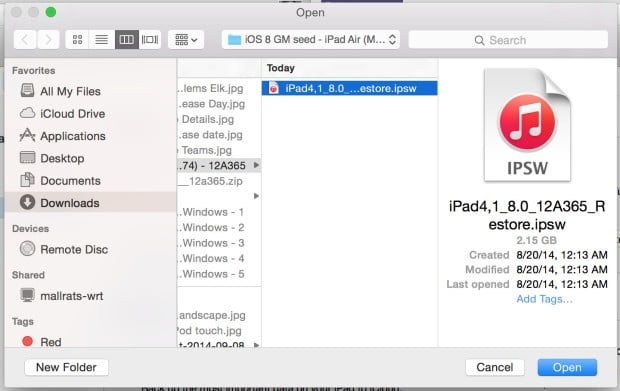The image size is (620, 391).
Task: Switch to icon view
Action: click(x=78, y=40)
